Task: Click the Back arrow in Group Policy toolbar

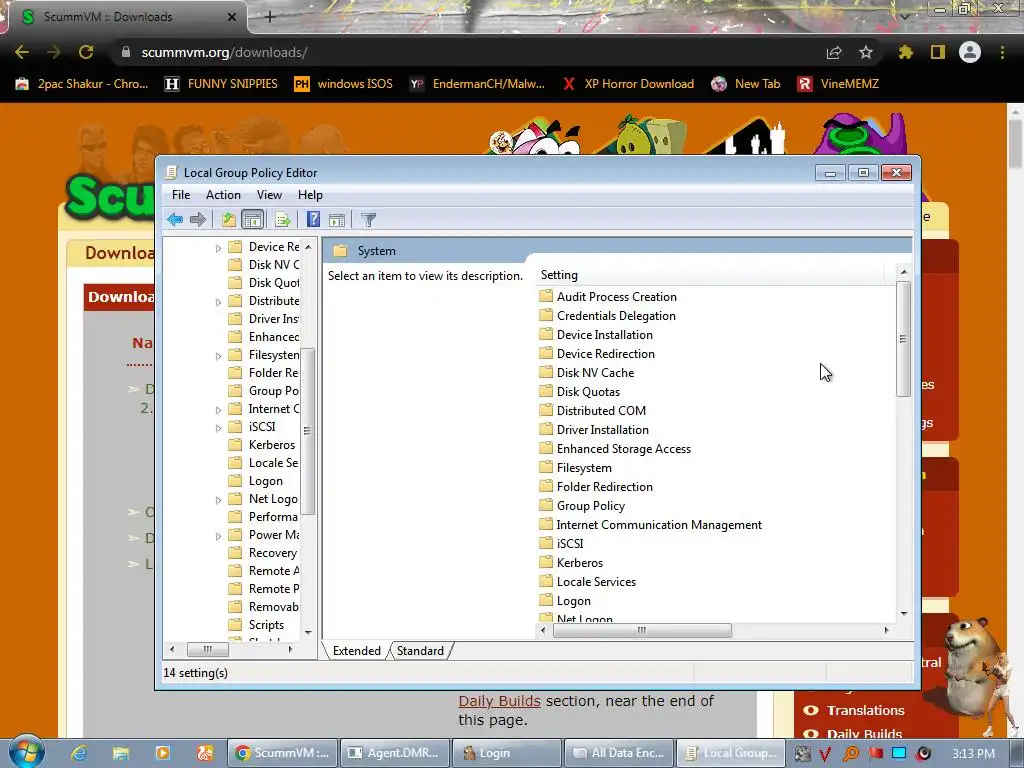Action: 174,219
